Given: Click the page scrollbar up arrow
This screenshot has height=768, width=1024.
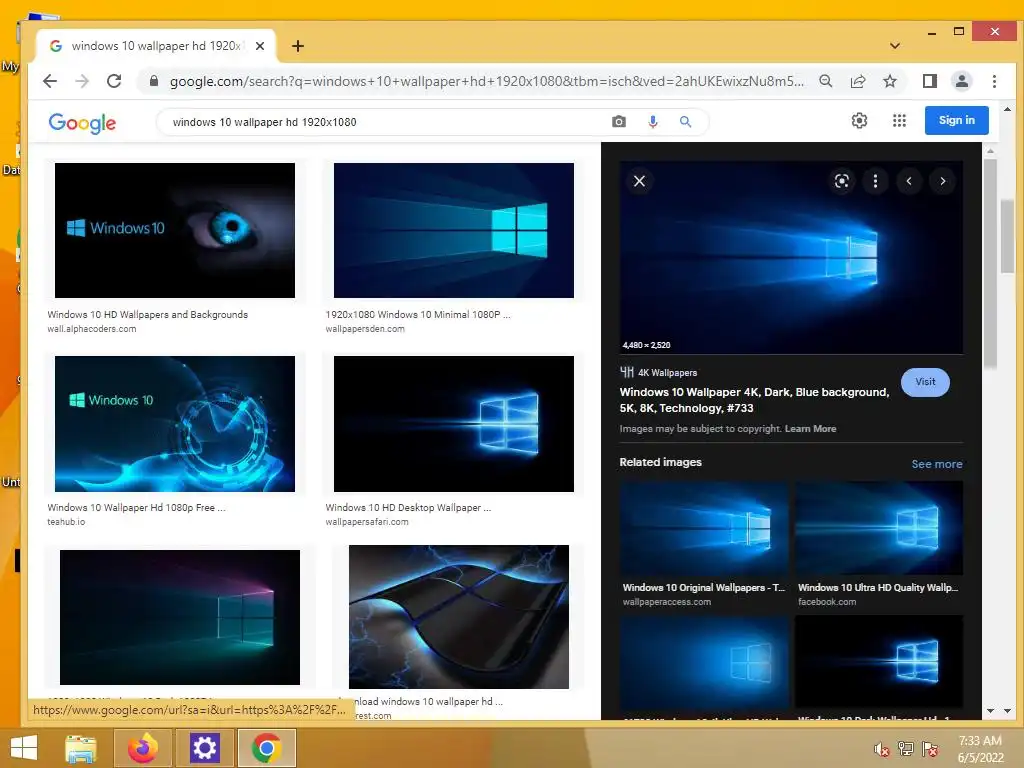Looking at the screenshot, I should (1007, 110).
